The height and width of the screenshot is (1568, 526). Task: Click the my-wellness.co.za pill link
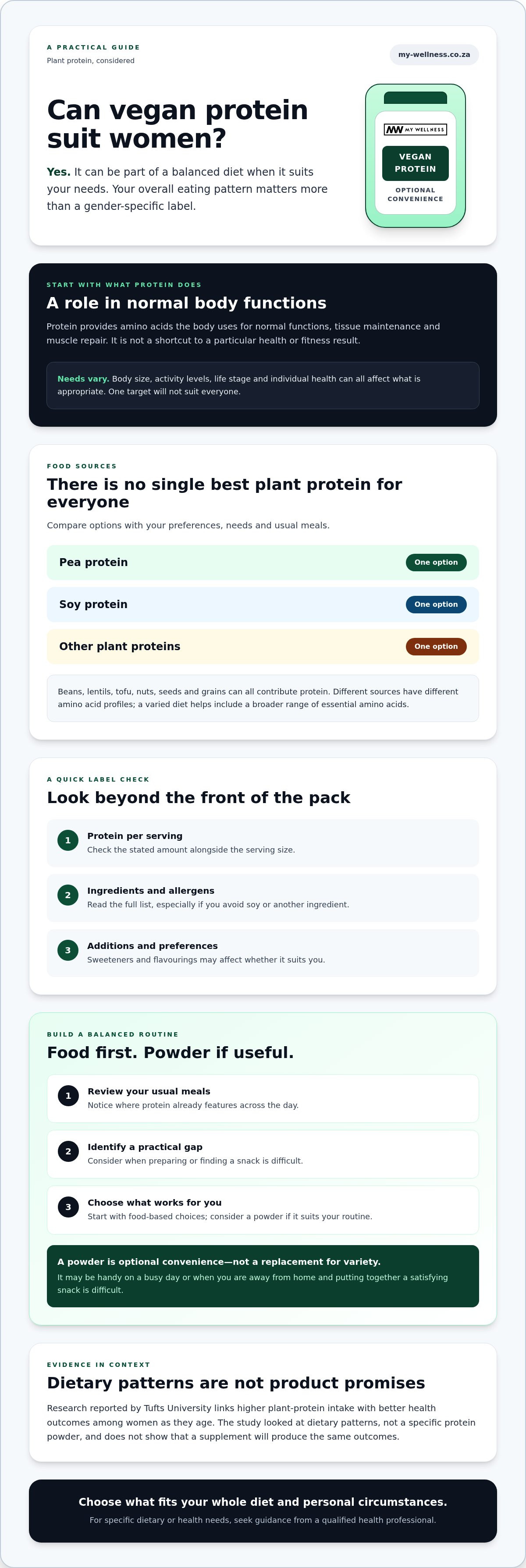[x=434, y=55]
